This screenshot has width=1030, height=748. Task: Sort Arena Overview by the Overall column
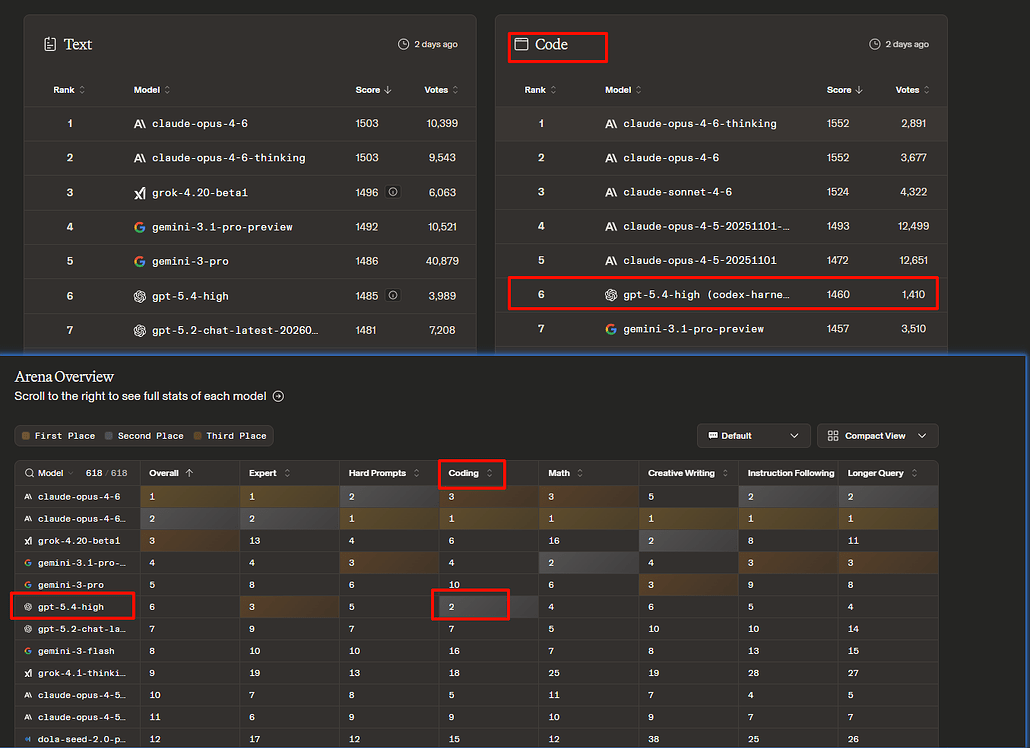click(x=171, y=473)
